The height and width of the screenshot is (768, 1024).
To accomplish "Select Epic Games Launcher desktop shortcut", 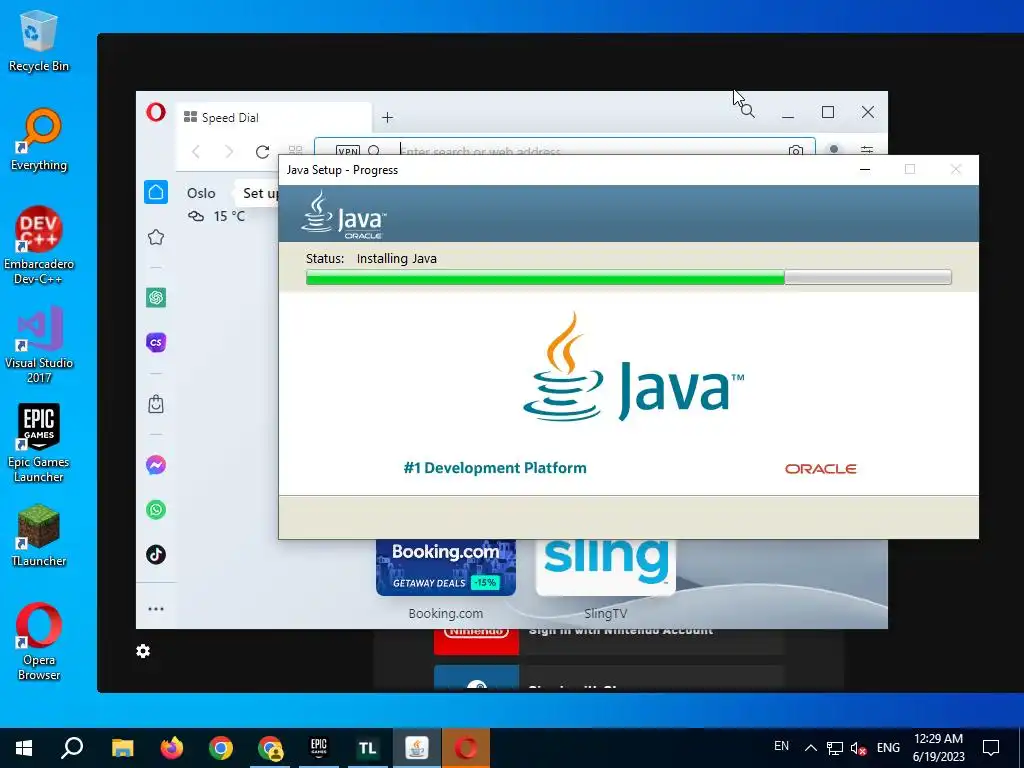I will [x=39, y=444].
